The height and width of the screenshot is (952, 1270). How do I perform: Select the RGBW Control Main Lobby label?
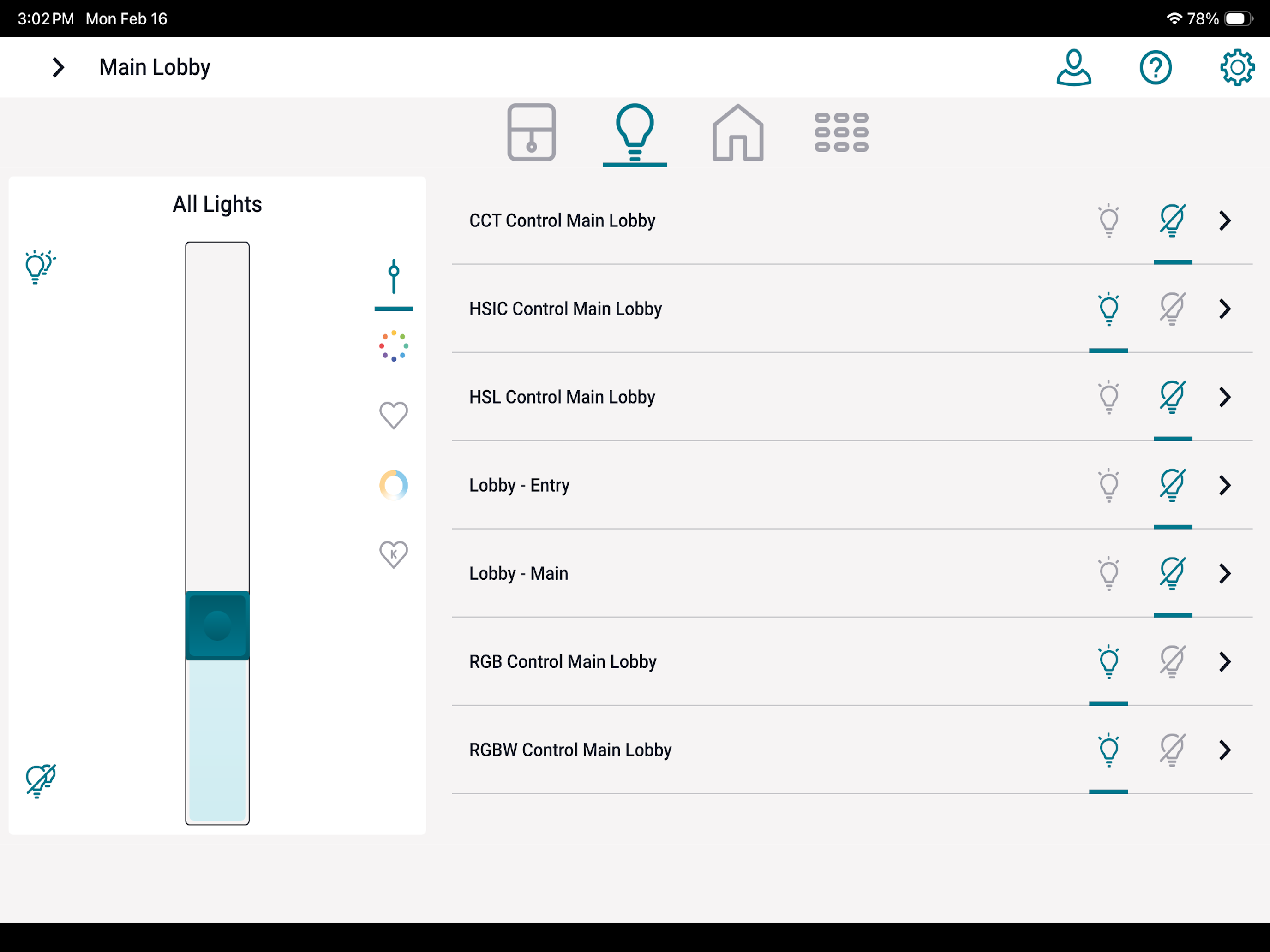pyautogui.click(x=570, y=750)
